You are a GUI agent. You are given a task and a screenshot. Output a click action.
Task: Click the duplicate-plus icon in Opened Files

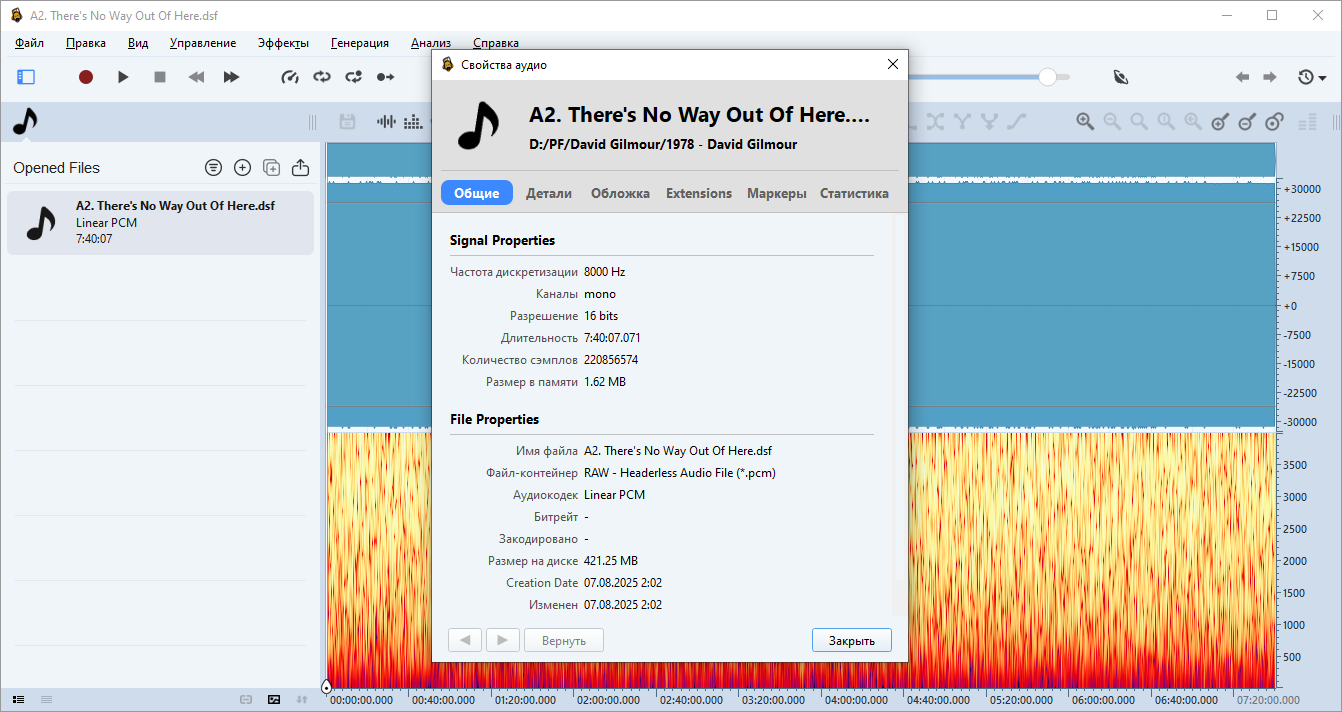271,168
